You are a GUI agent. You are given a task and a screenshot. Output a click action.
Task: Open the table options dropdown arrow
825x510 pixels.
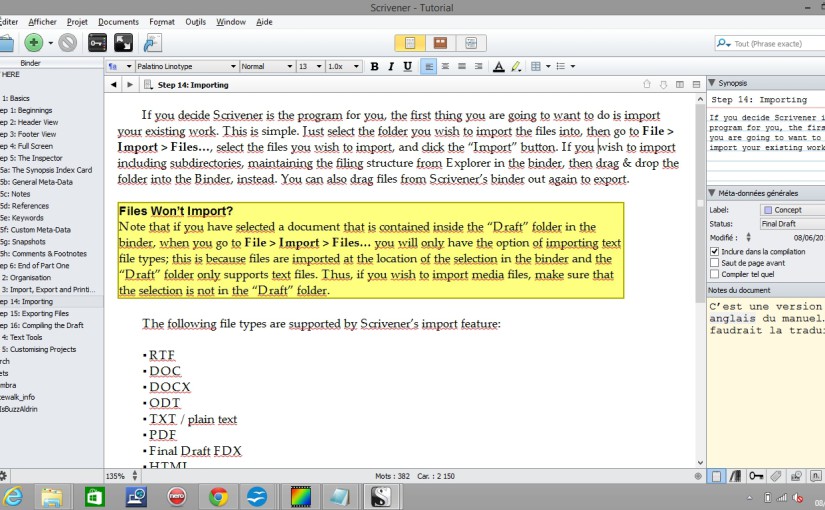click(548, 66)
